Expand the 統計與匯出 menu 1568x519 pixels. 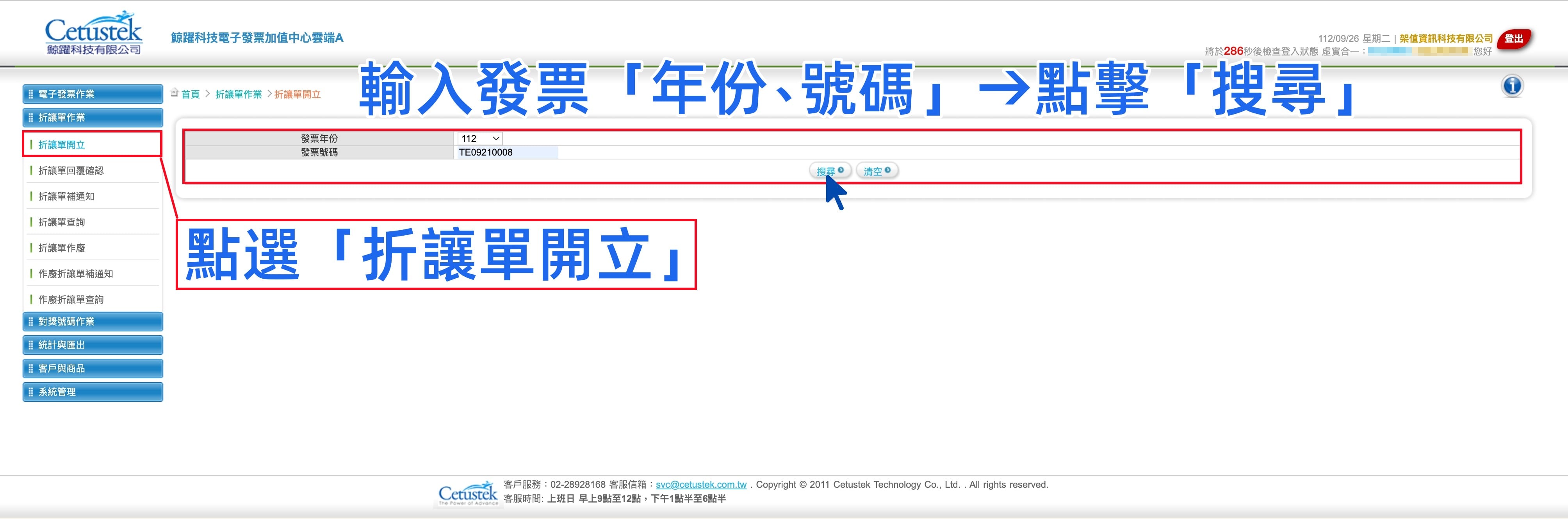tap(93, 345)
